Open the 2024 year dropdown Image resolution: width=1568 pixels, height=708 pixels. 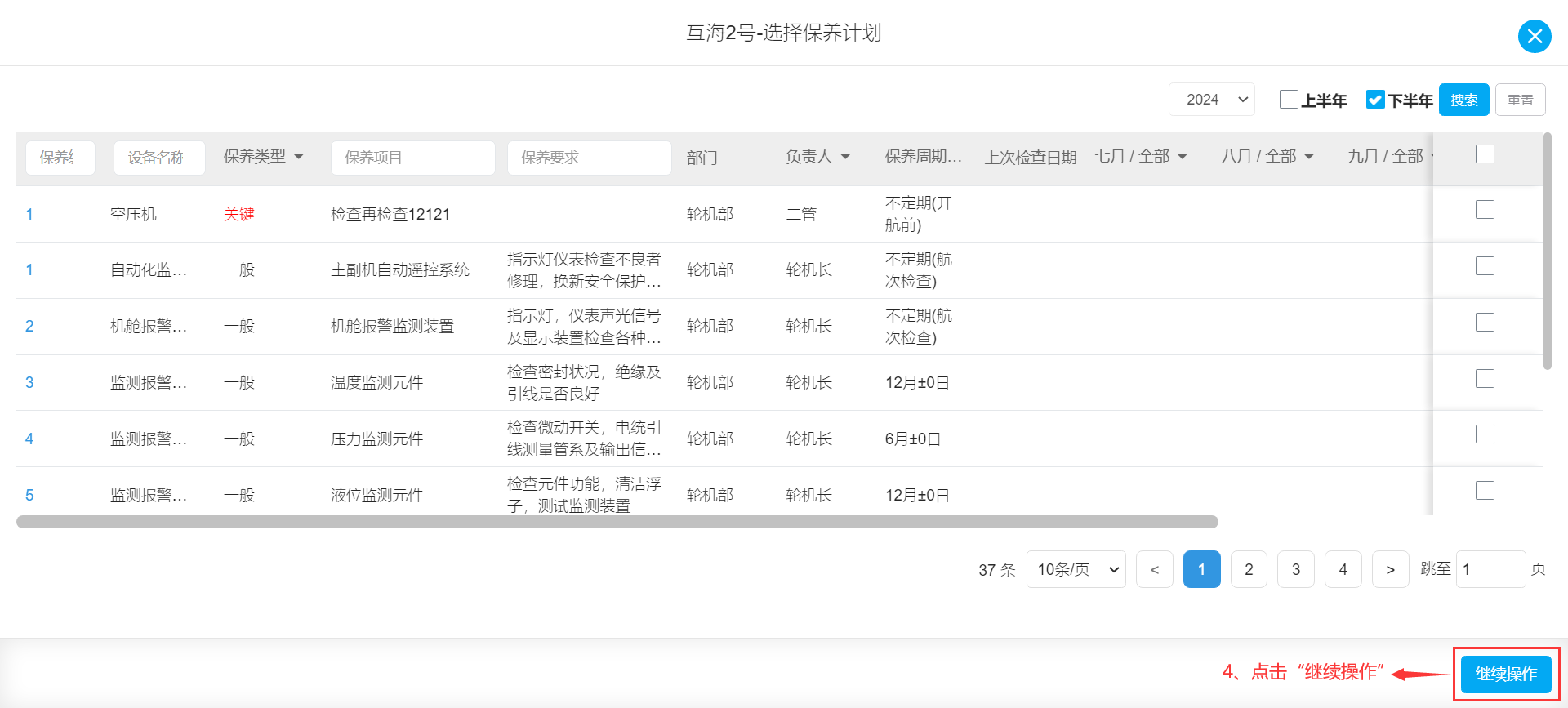1212,100
